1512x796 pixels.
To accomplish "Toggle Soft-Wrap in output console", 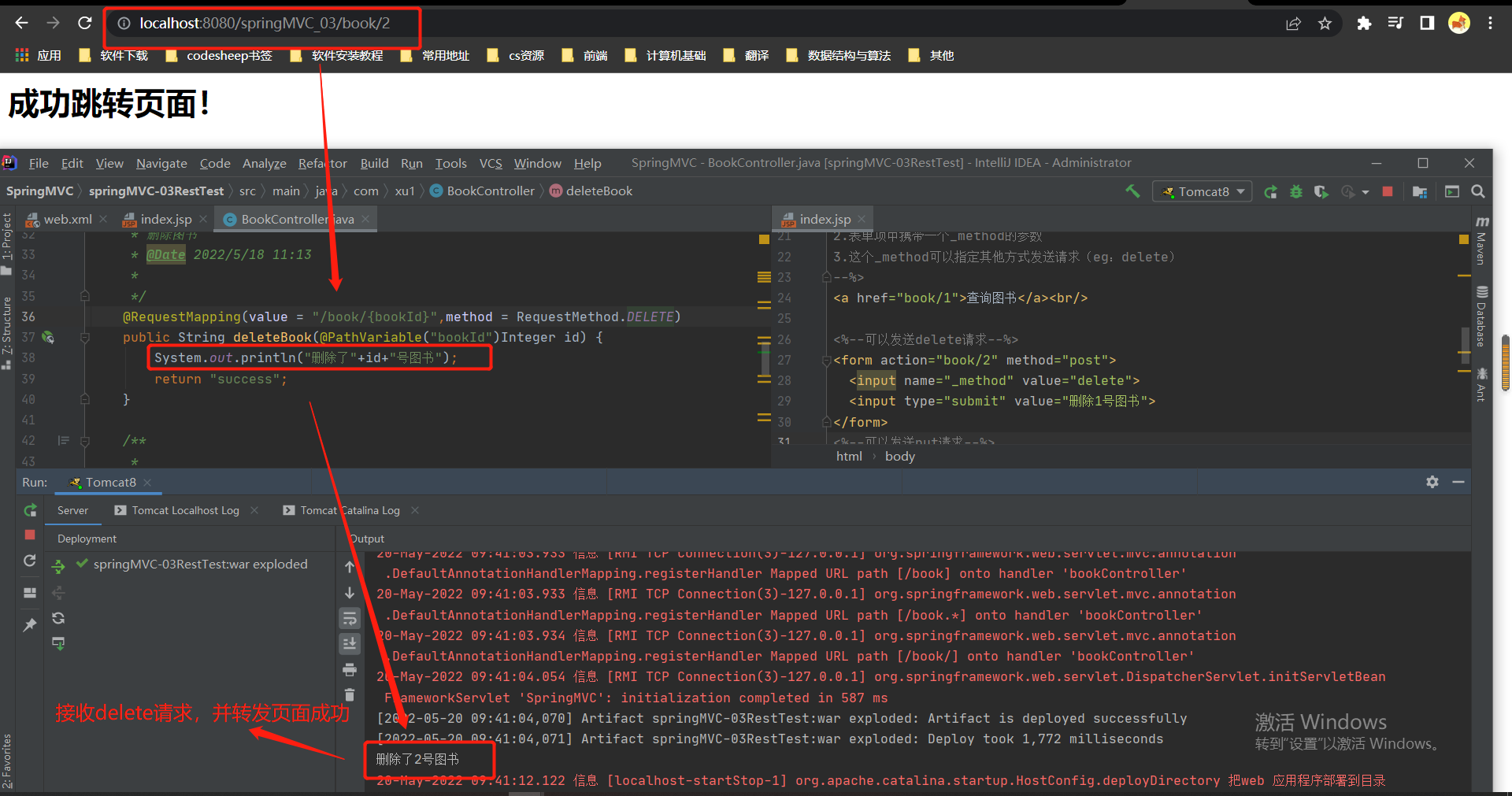I will click(350, 618).
